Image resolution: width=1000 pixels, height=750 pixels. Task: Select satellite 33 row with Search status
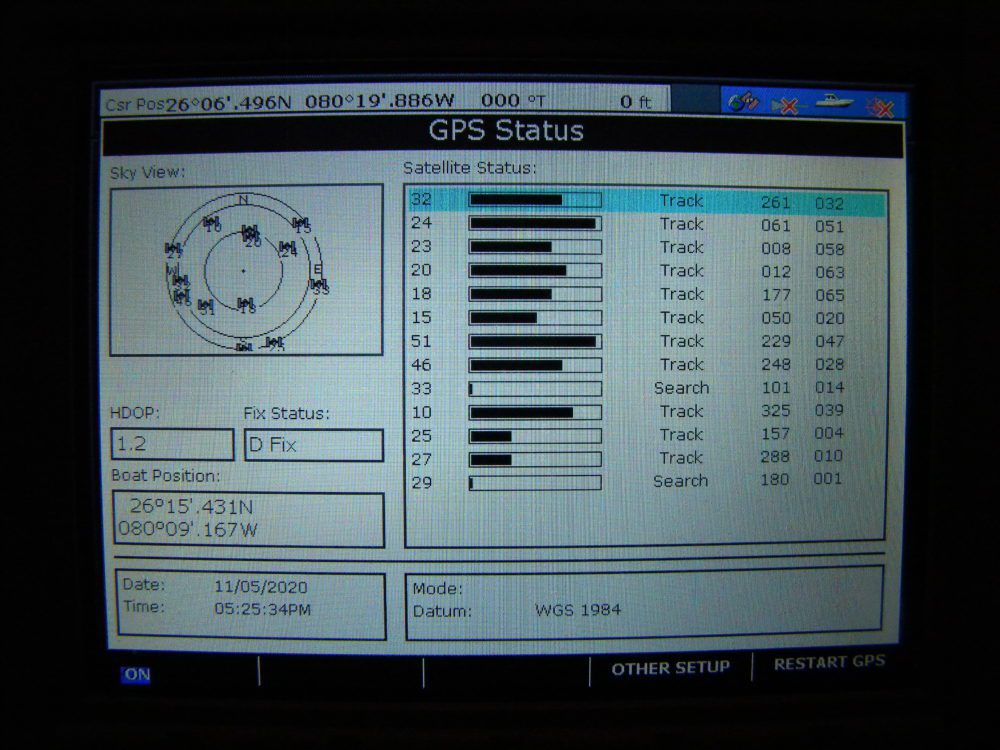pyautogui.click(x=646, y=388)
